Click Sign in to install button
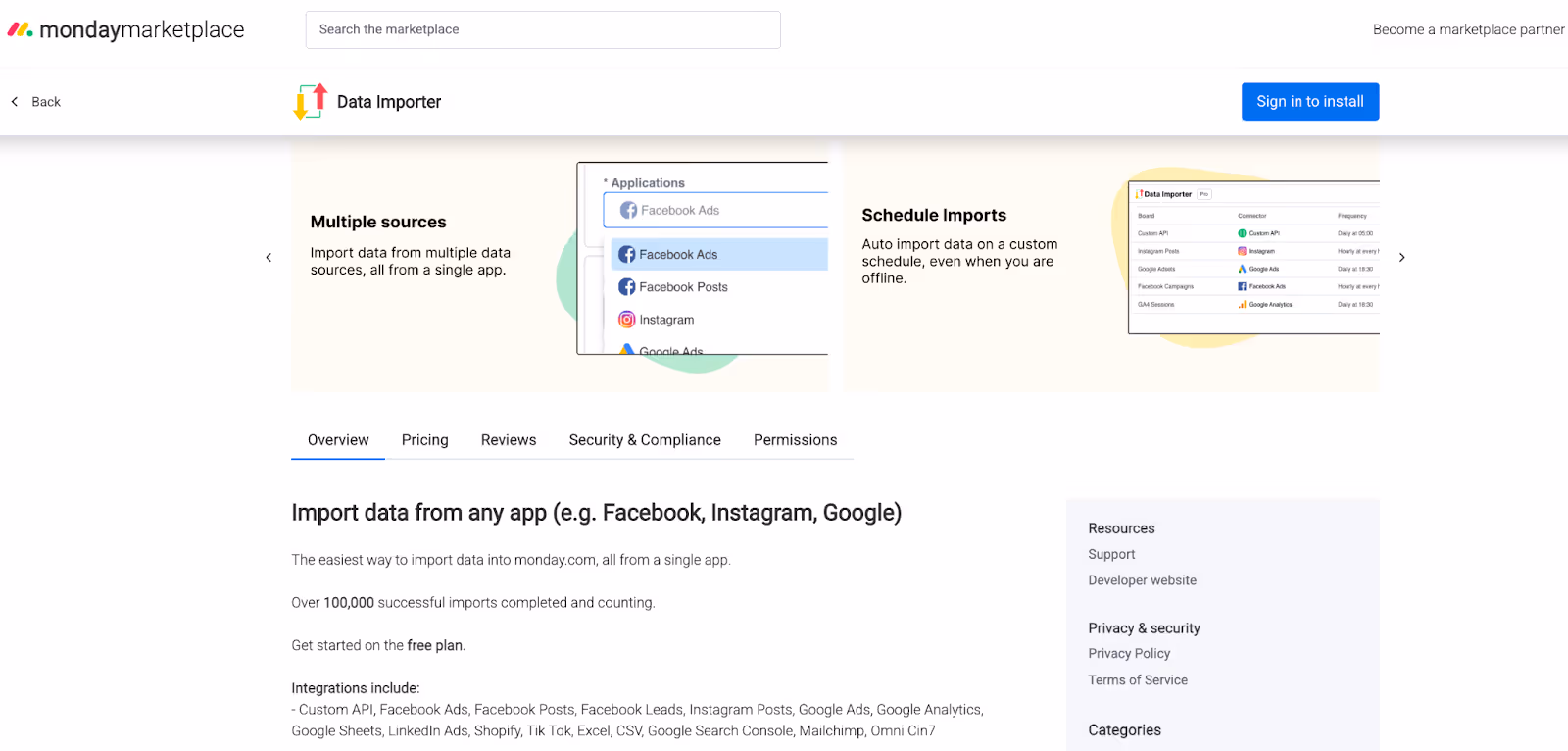The height and width of the screenshot is (751, 1568). point(1310,102)
